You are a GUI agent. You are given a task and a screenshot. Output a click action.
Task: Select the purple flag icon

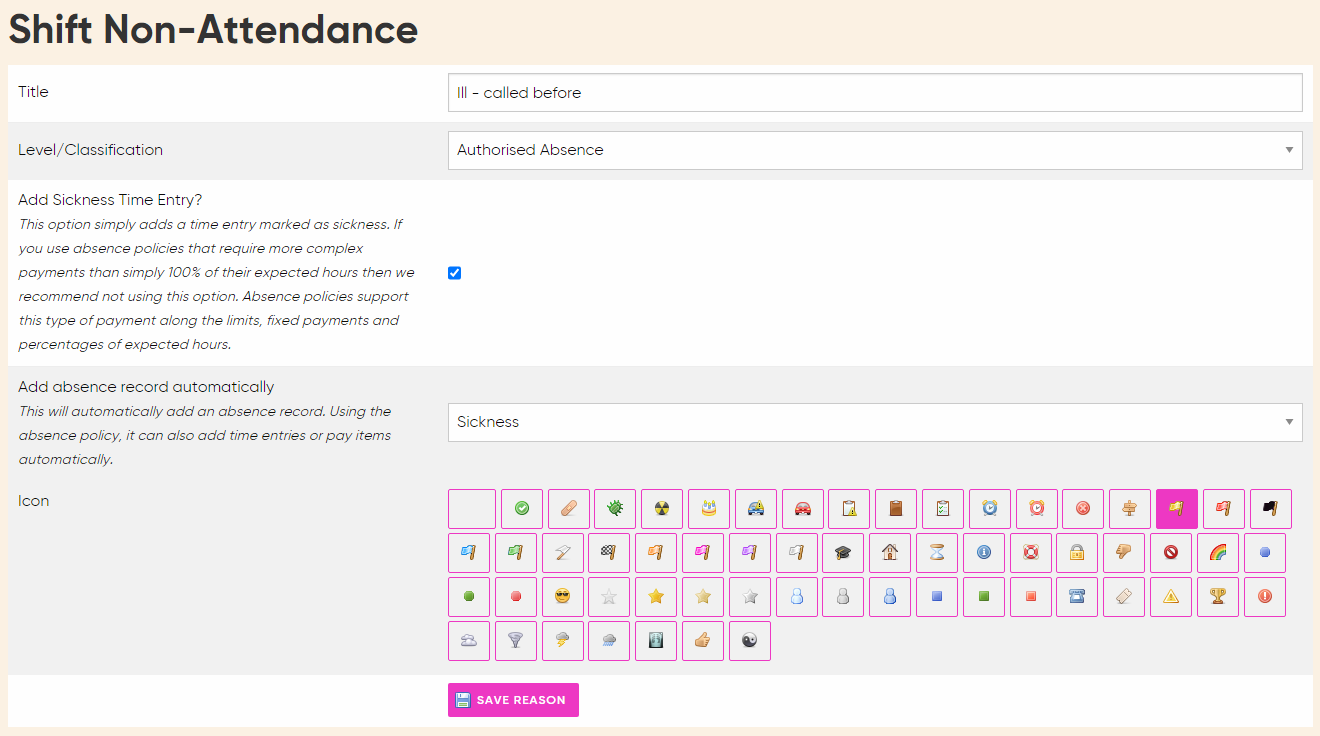750,553
